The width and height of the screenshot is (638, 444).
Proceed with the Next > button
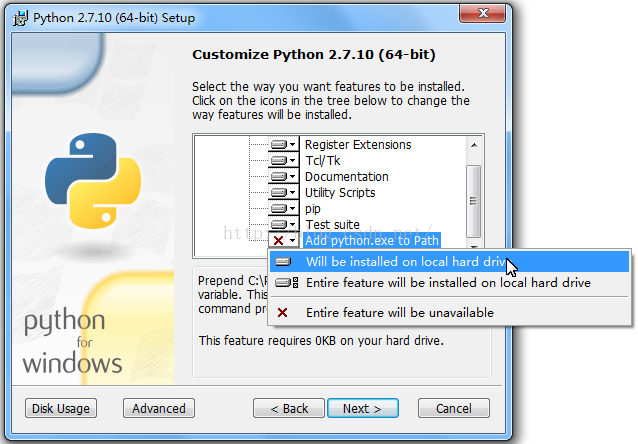pos(363,408)
